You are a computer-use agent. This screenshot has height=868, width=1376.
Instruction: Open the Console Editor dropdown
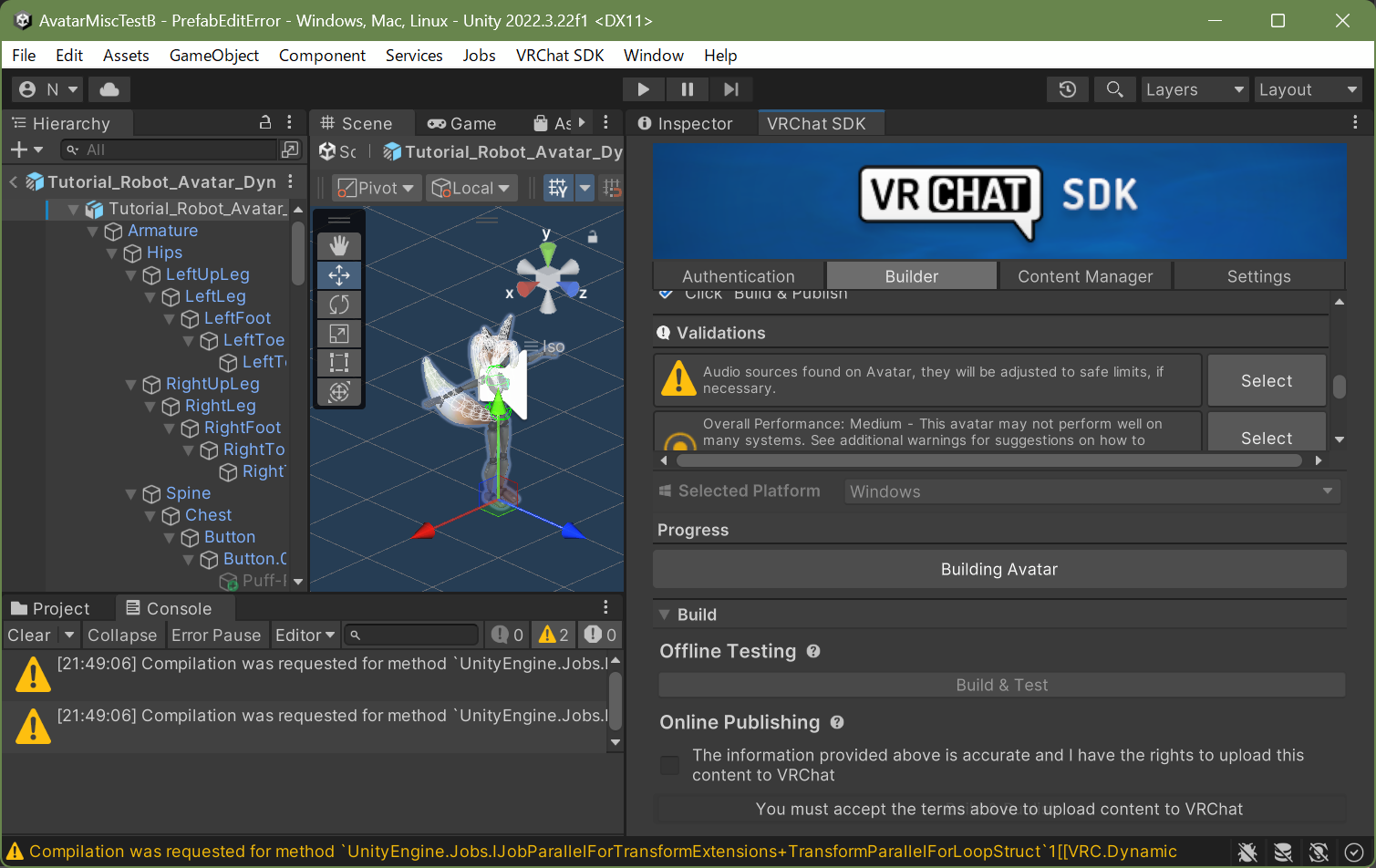click(305, 635)
